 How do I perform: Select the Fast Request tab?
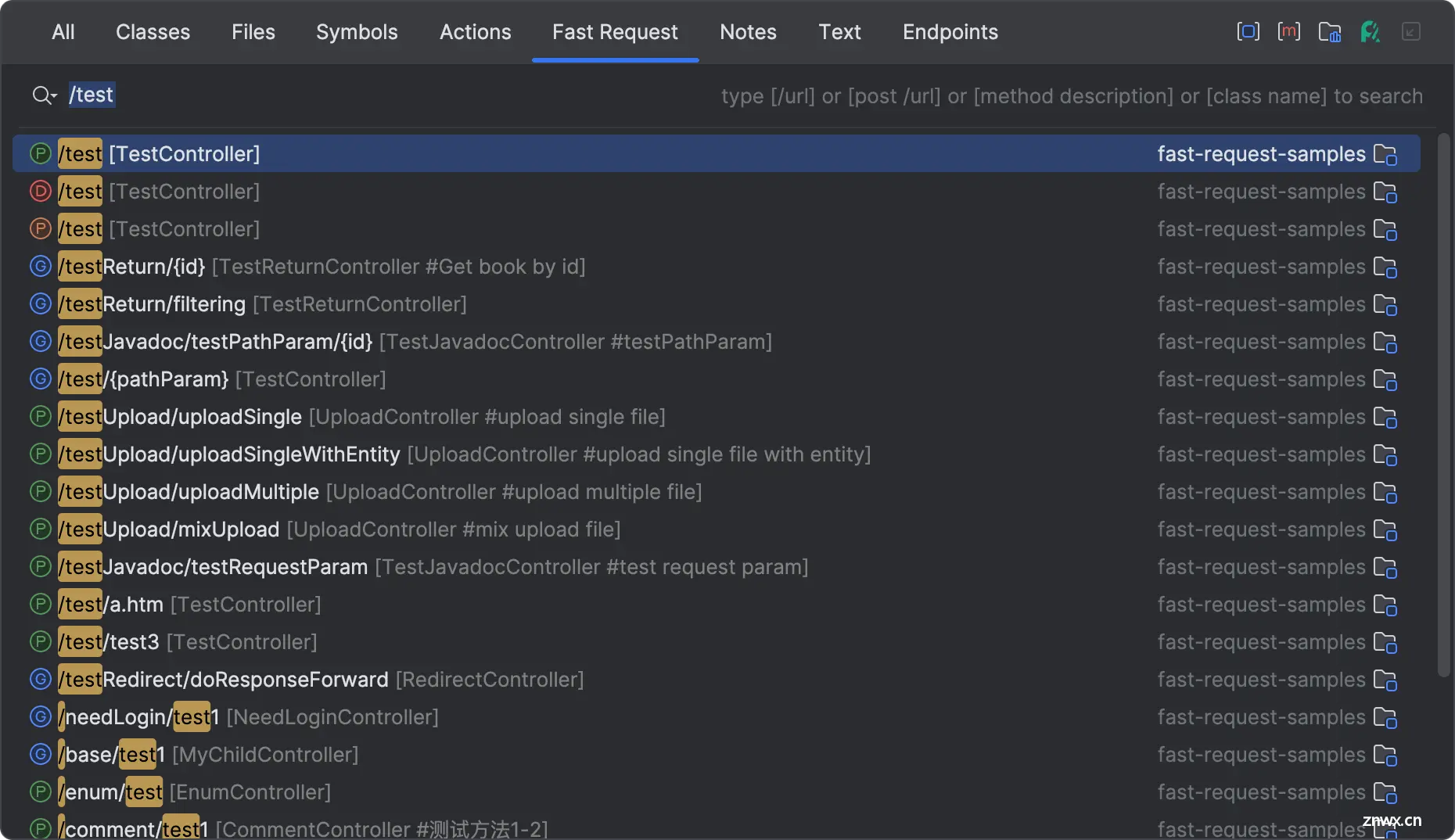pos(615,32)
